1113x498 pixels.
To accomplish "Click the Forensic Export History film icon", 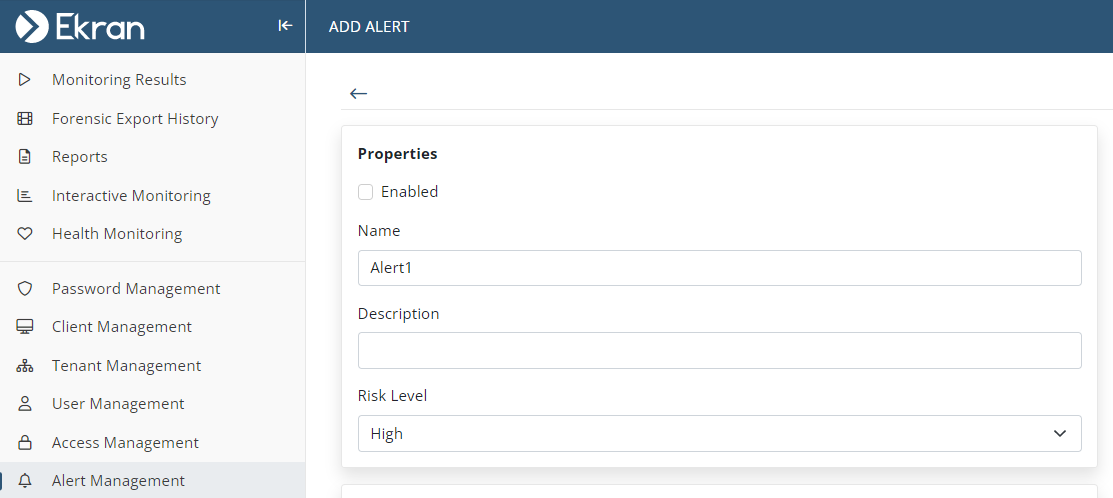I will pyautogui.click(x=25, y=119).
